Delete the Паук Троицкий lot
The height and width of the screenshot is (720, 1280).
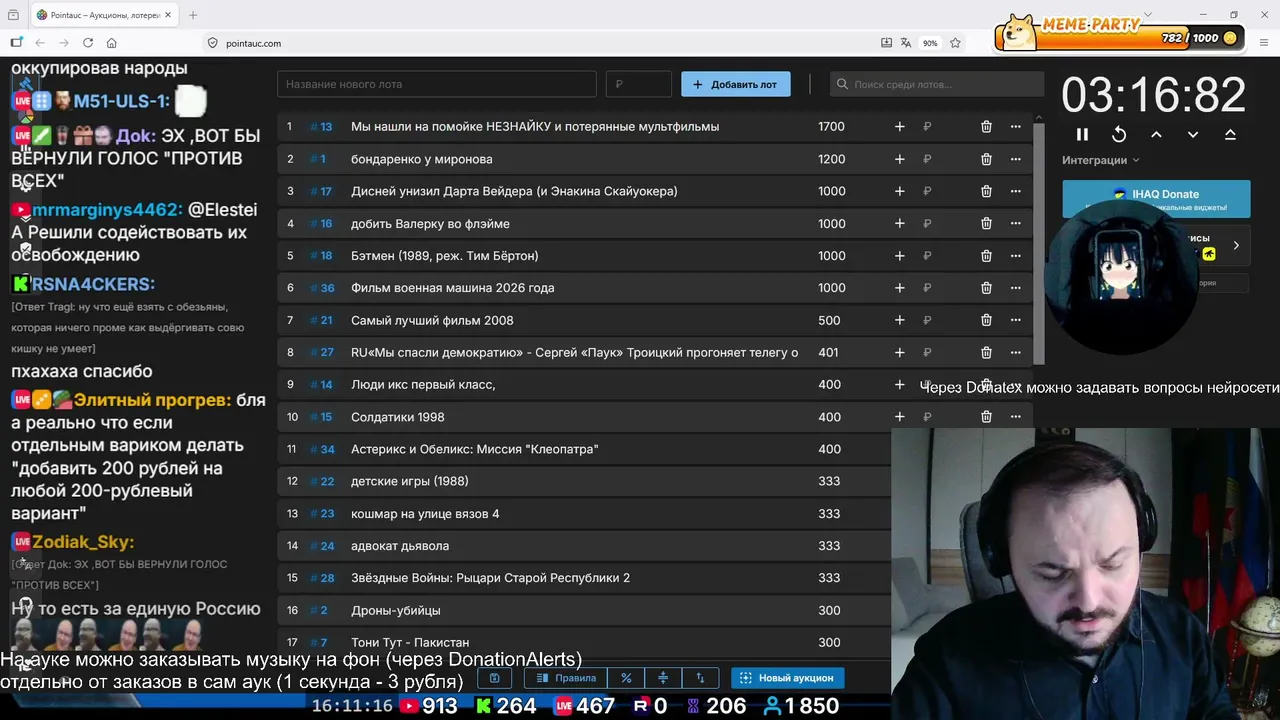coord(986,352)
